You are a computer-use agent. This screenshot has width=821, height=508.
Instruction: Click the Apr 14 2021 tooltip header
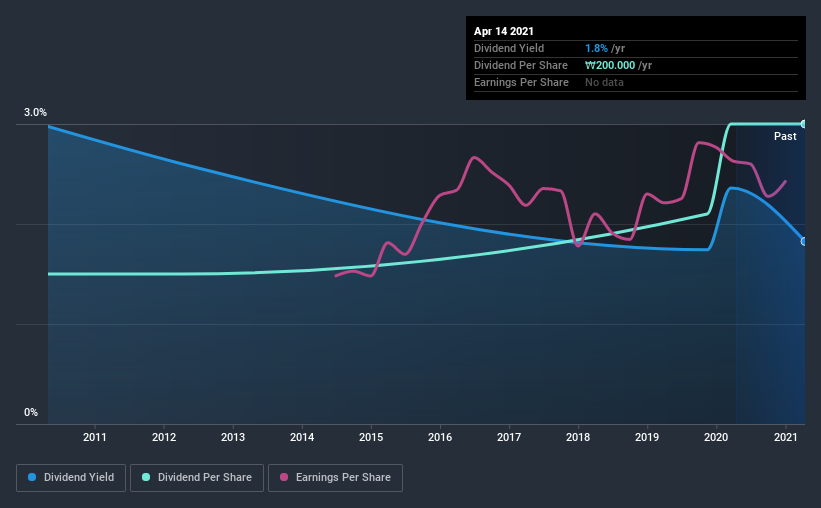point(504,31)
